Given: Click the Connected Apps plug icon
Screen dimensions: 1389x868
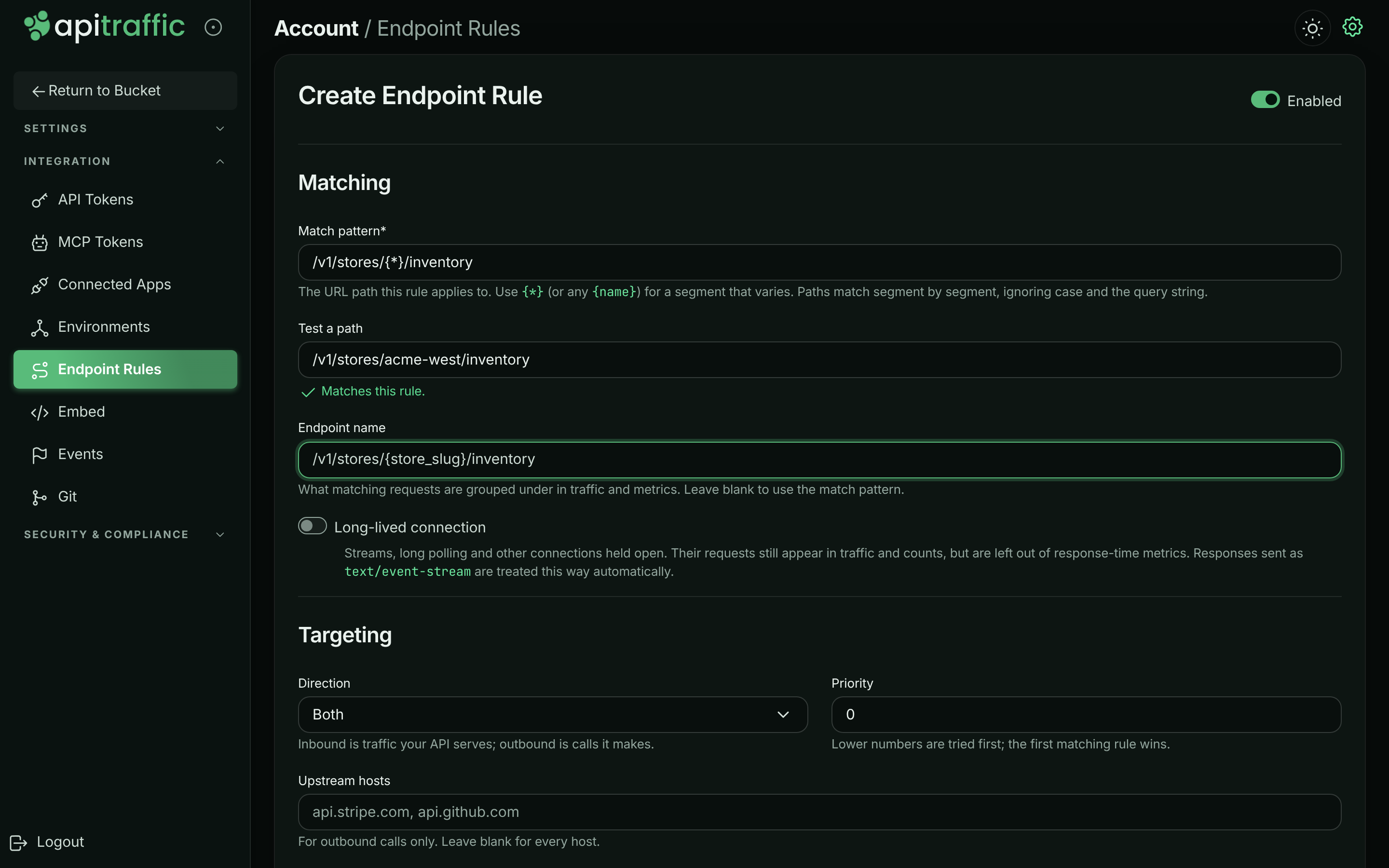Looking at the screenshot, I should click(x=39, y=285).
